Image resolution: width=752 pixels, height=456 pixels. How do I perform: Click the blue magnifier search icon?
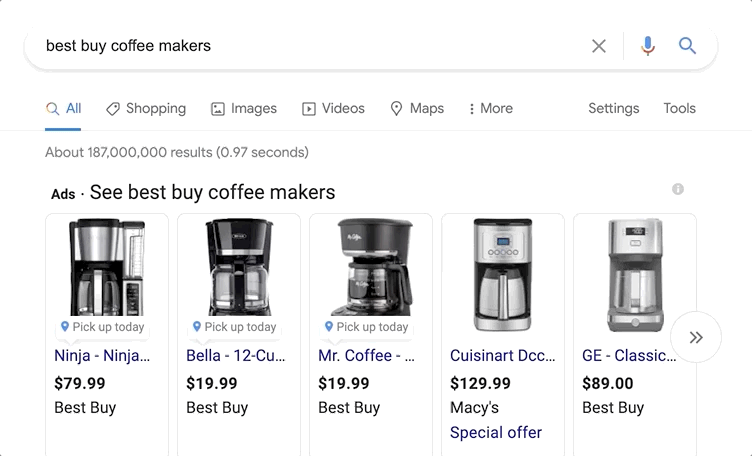(x=687, y=46)
